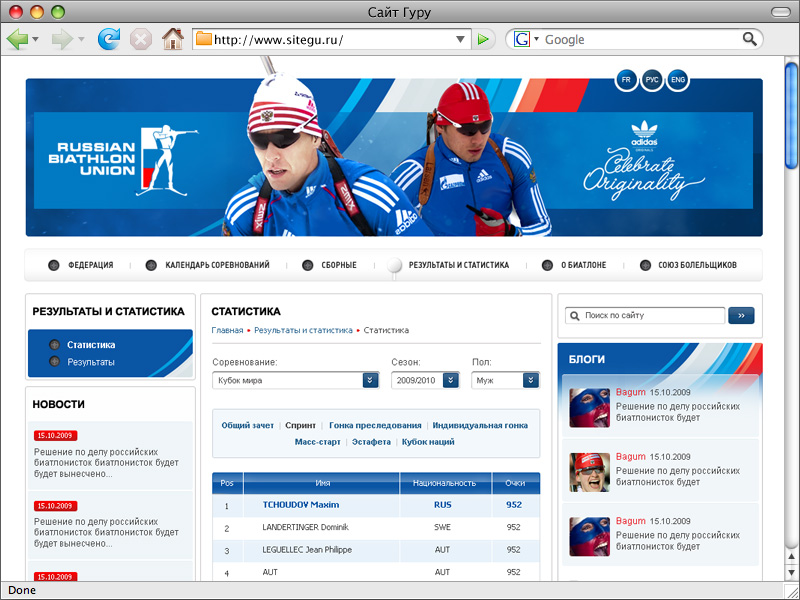800x600 pixels.
Task: Click the folder icon in address bar
Action: tap(204, 39)
